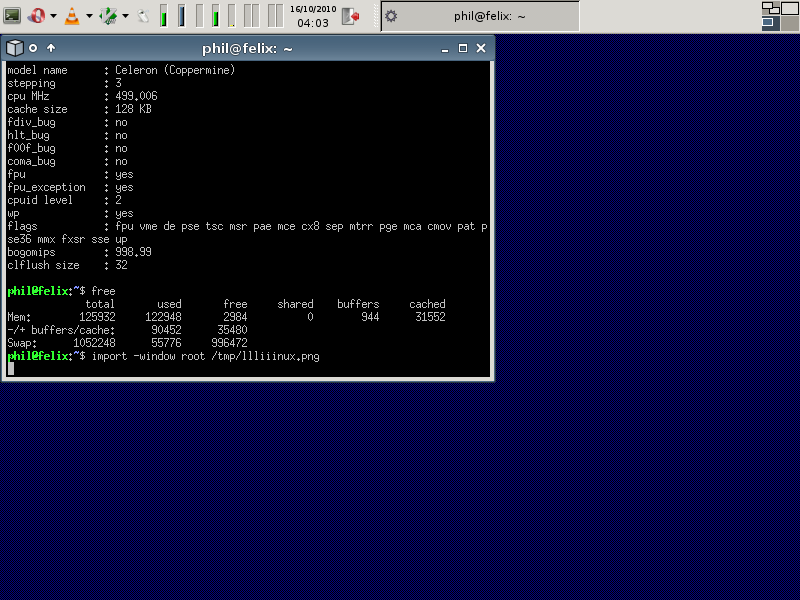The image size is (800, 600).
Task: Click the terminal cursor on the empty prompt line
Action: click(x=11, y=369)
